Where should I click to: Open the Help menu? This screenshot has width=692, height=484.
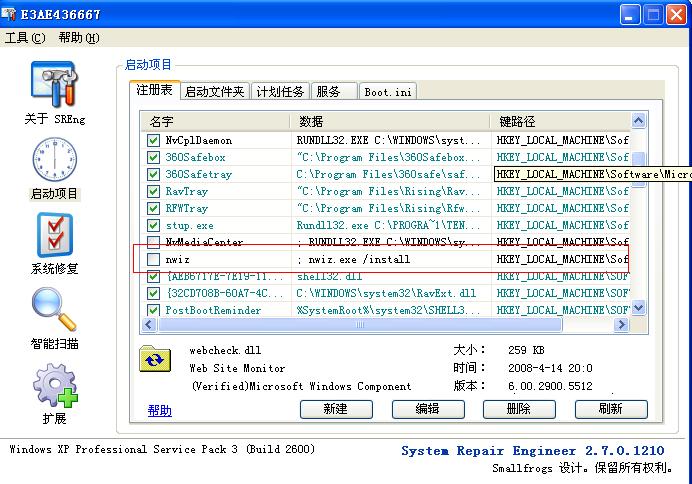(x=79, y=38)
